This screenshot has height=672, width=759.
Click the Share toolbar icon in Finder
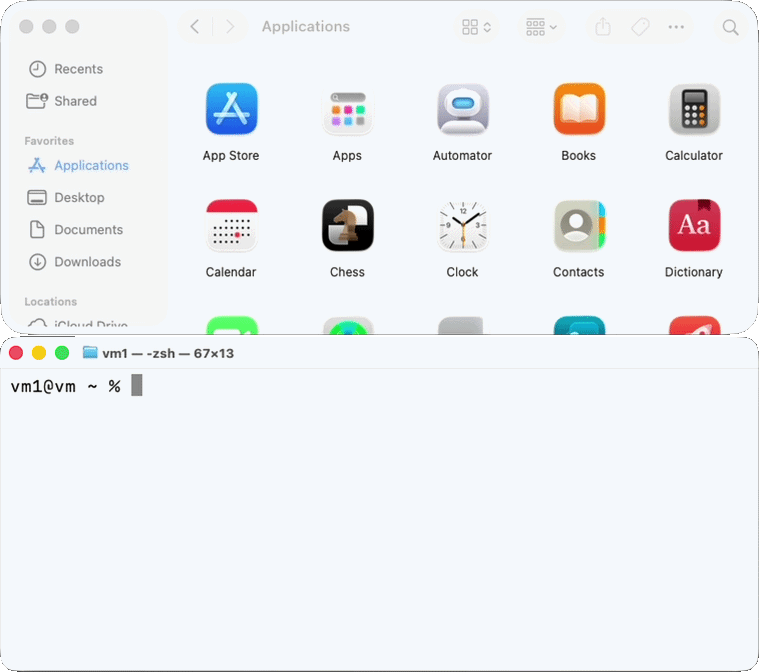tap(603, 27)
